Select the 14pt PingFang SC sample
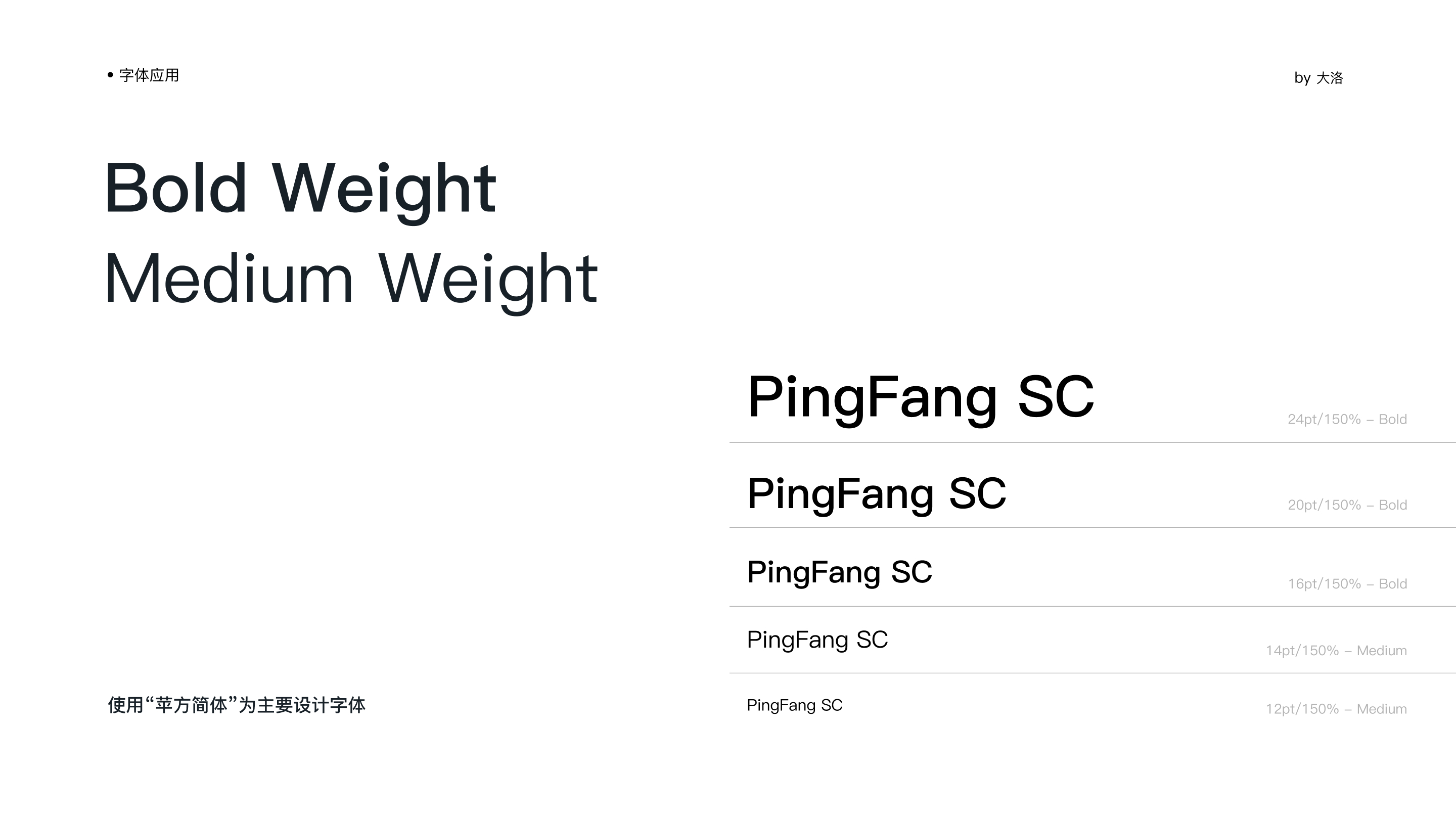1456x819 pixels. (x=817, y=641)
